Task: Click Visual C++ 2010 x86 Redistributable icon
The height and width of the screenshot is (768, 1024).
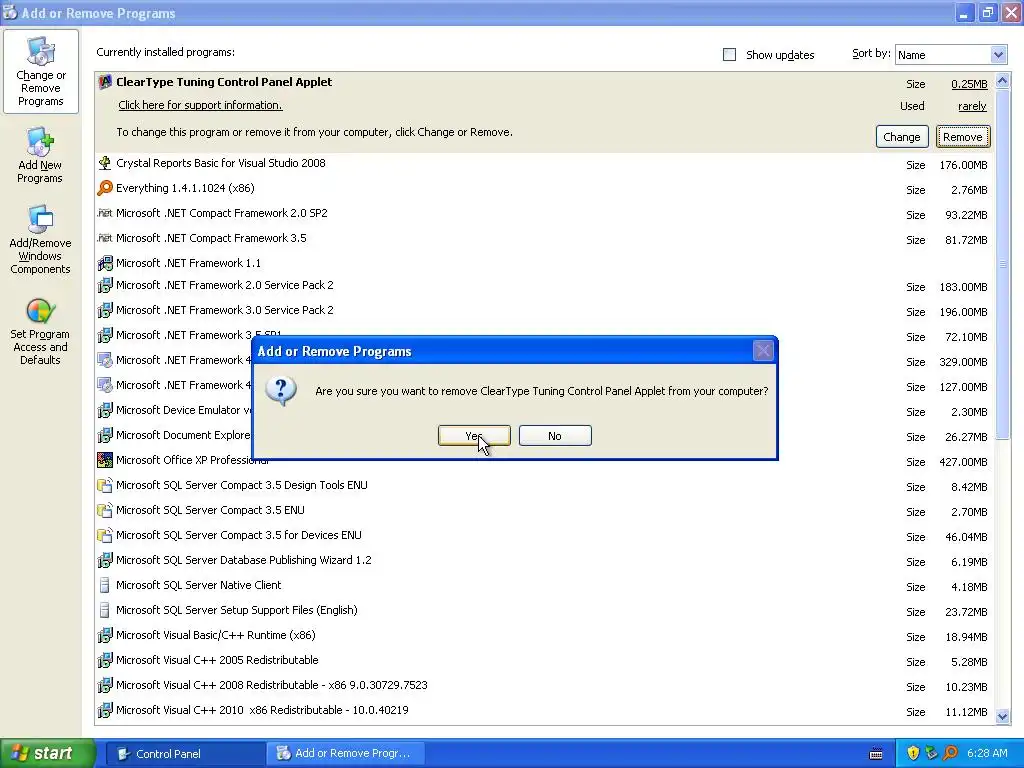Action: (x=104, y=710)
